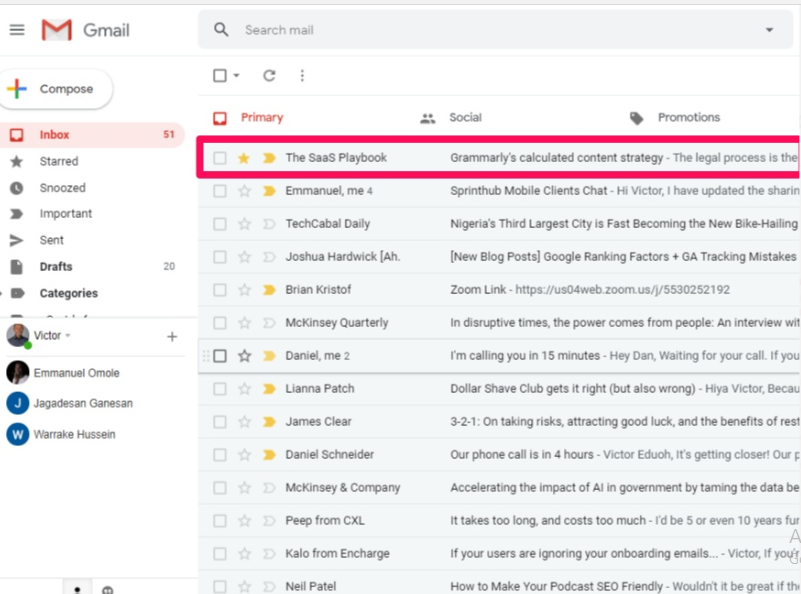This screenshot has width=801, height=594.
Task: Open "Our phone call is in 4 hours" email
Action: (499, 455)
